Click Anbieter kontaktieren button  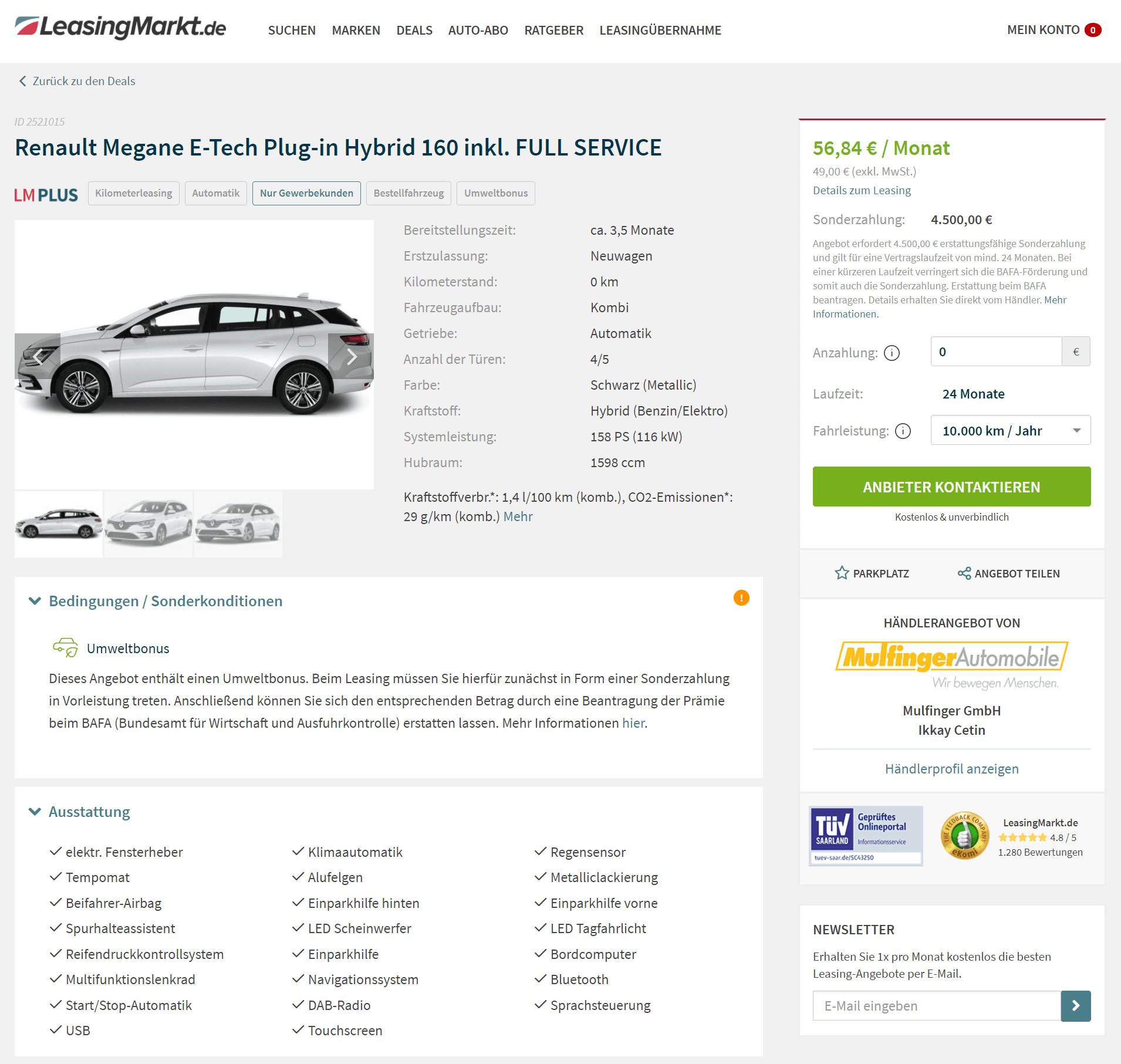point(951,487)
